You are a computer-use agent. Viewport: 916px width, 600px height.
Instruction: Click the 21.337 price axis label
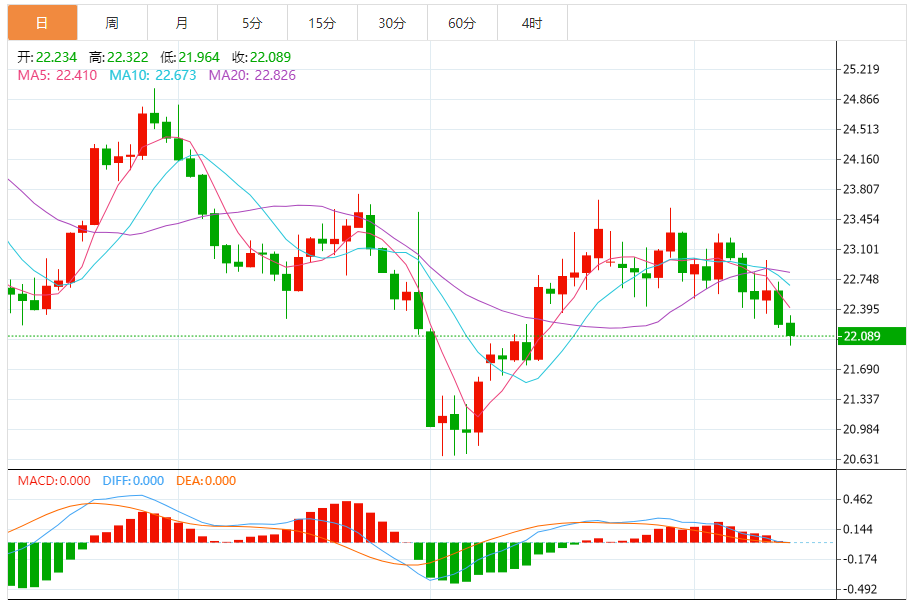pos(861,399)
